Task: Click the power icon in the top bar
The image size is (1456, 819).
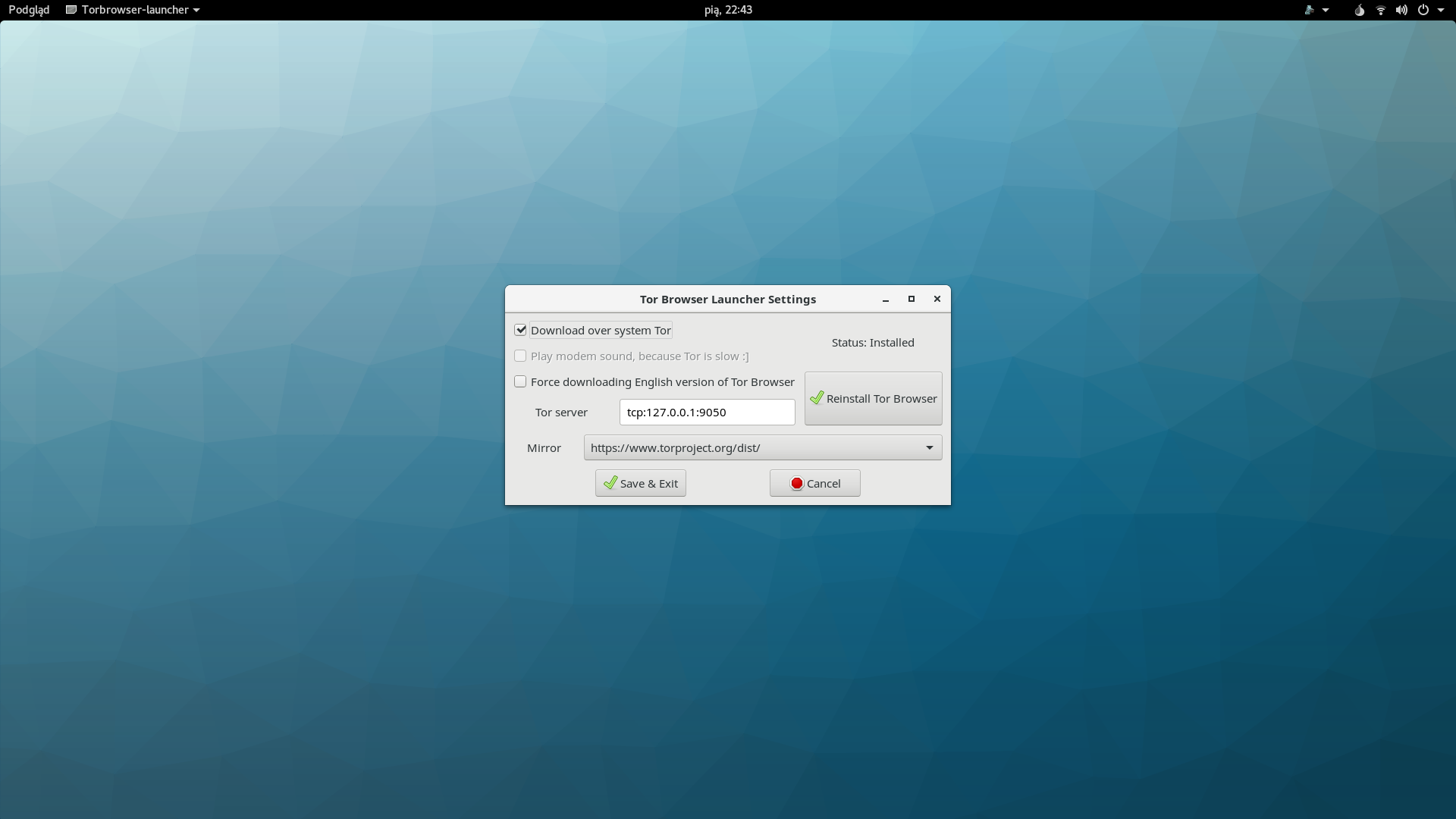Action: coord(1424,10)
